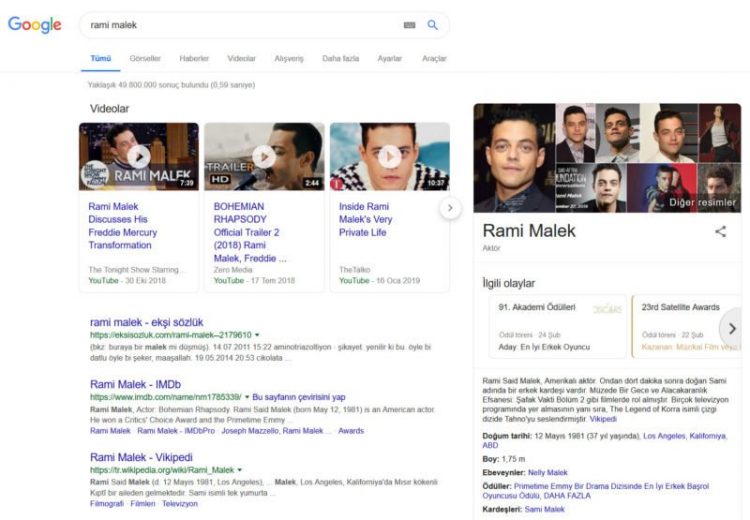Open Nelly Malek parent link
Screen dimensions: 750x520
(x=547, y=472)
